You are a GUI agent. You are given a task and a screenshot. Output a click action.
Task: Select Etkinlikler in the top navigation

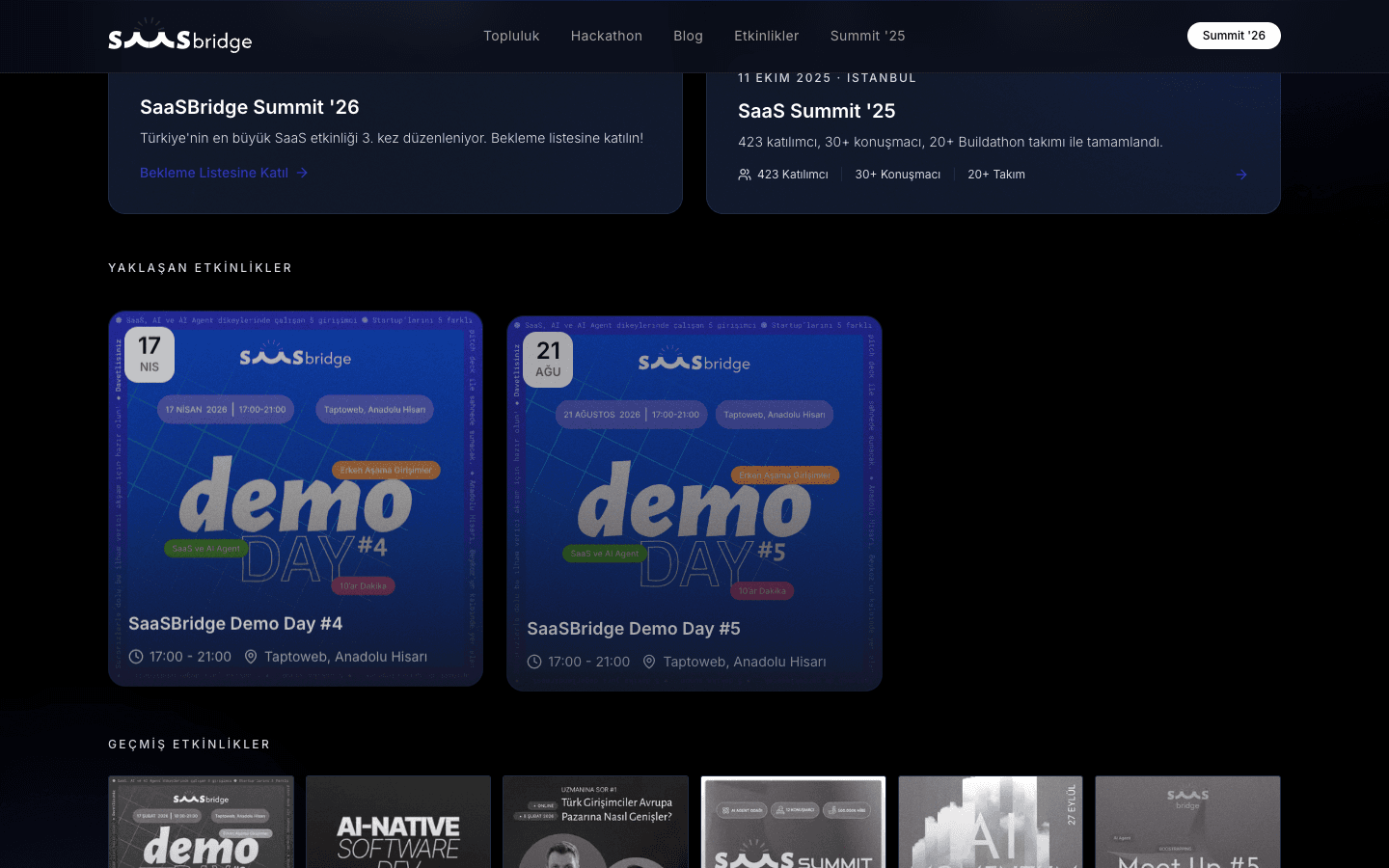(766, 36)
